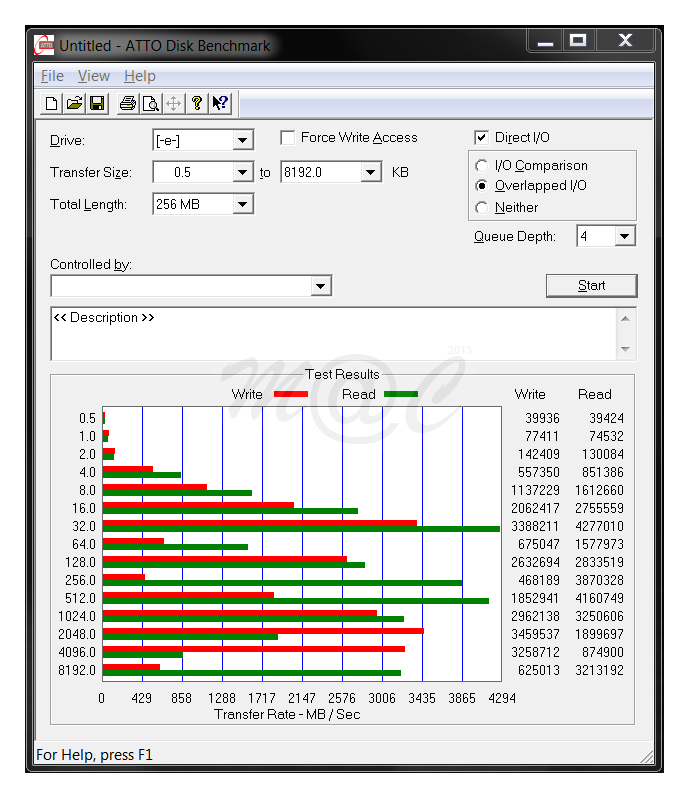Click read value 4160749 for 512.0 KB

point(599,598)
